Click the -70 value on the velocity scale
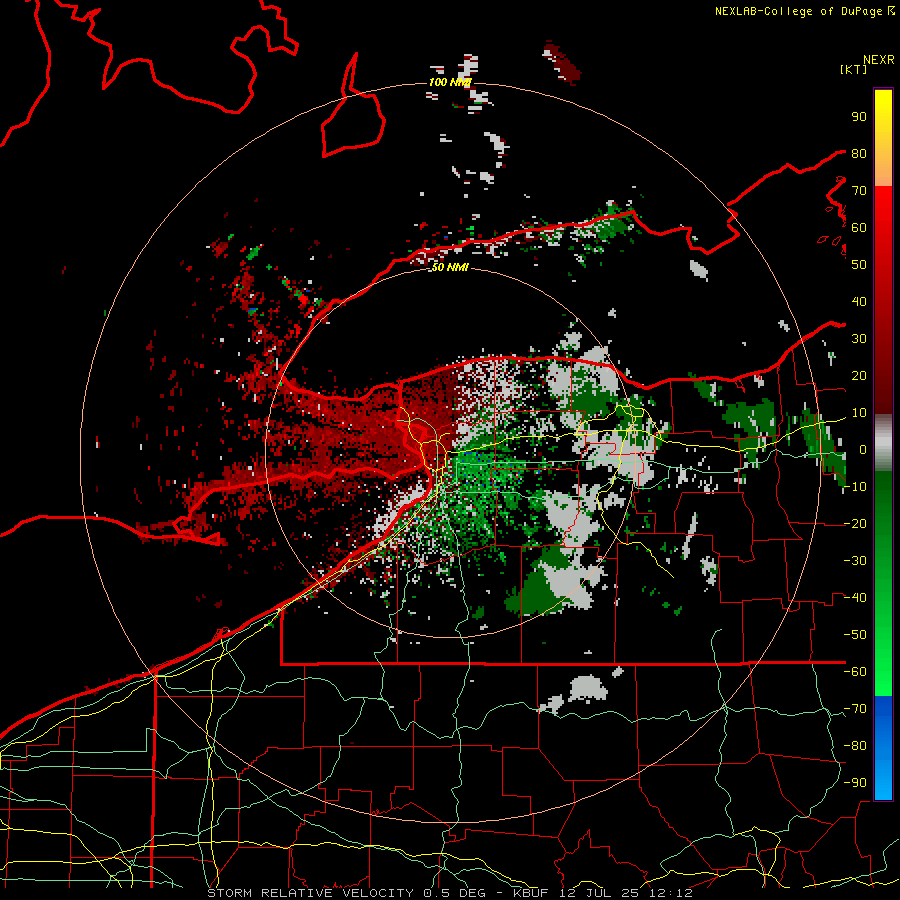The height and width of the screenshot is (900, 900). [x=855, y=708]
